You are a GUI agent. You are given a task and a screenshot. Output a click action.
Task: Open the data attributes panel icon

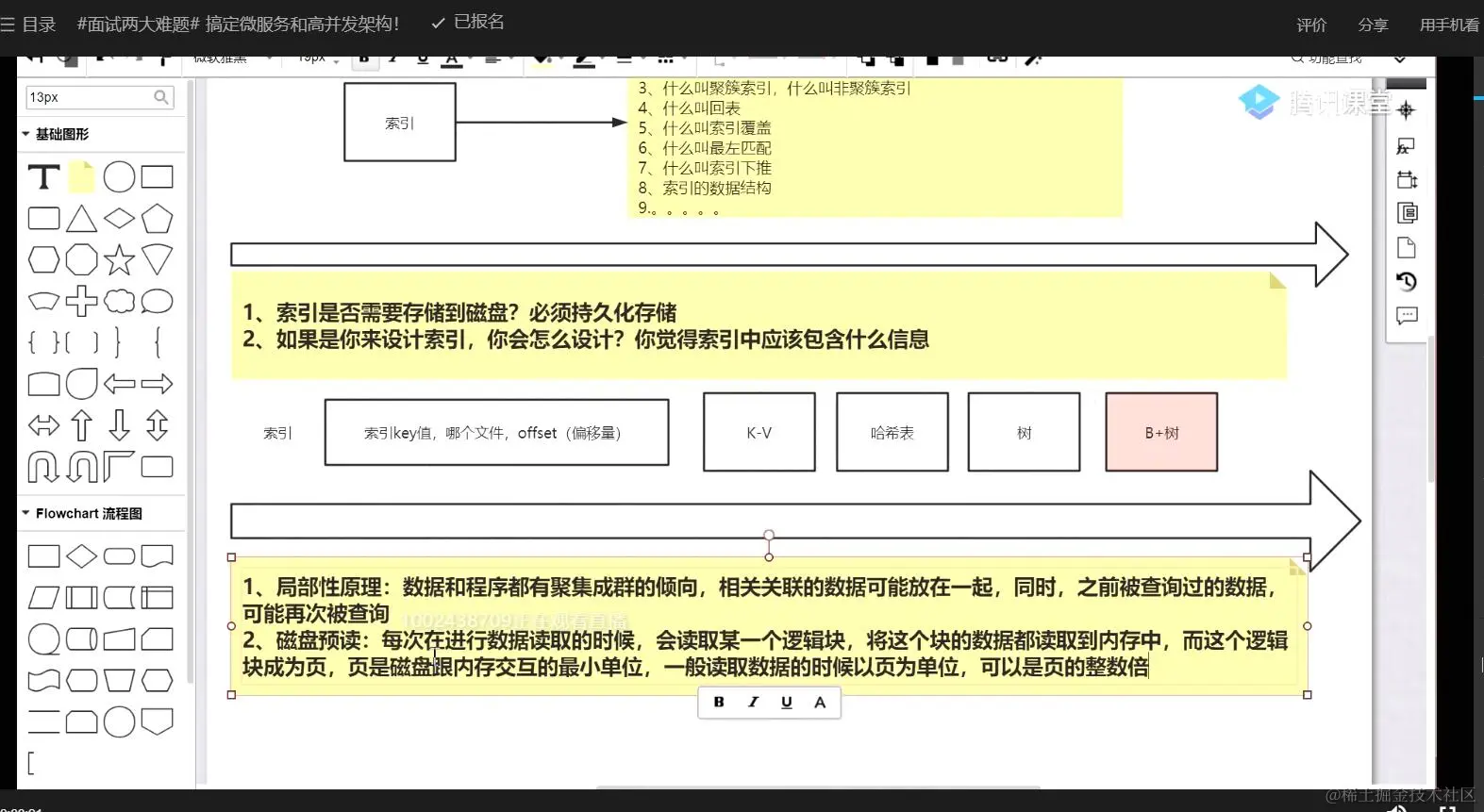point(1407,213)
